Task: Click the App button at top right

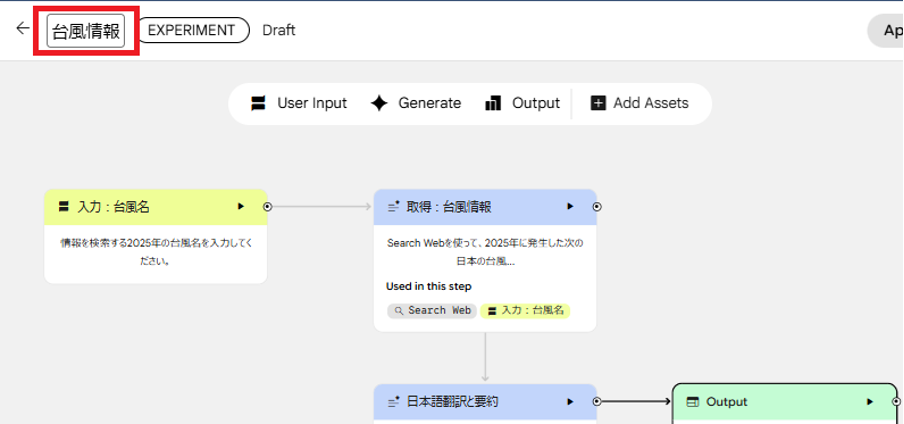Action: [x=888, y=30]
